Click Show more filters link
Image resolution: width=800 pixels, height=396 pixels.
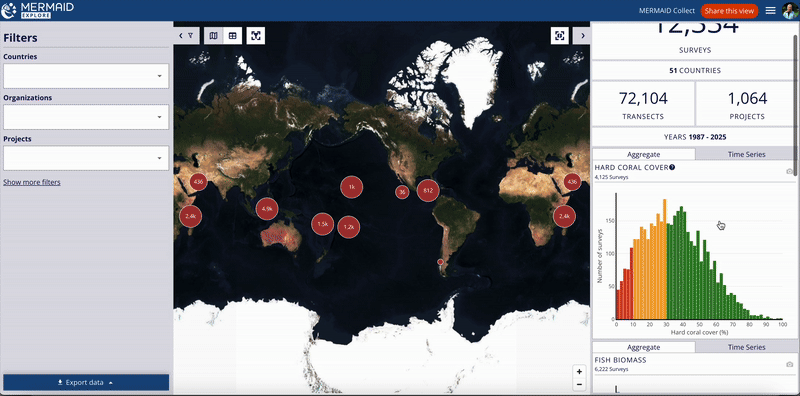click(x=32, y=182)
